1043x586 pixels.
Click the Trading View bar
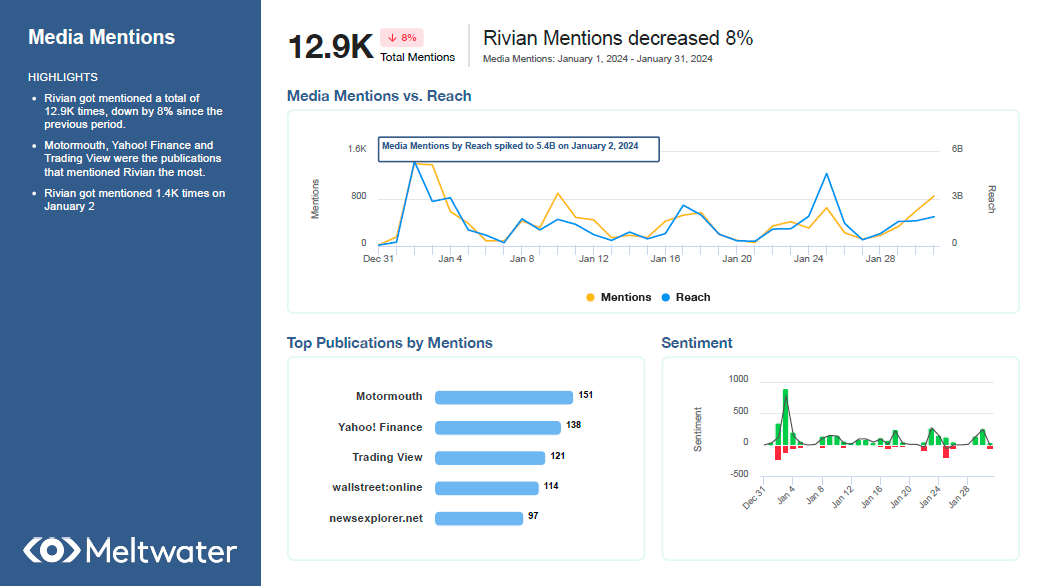(490, 458)
